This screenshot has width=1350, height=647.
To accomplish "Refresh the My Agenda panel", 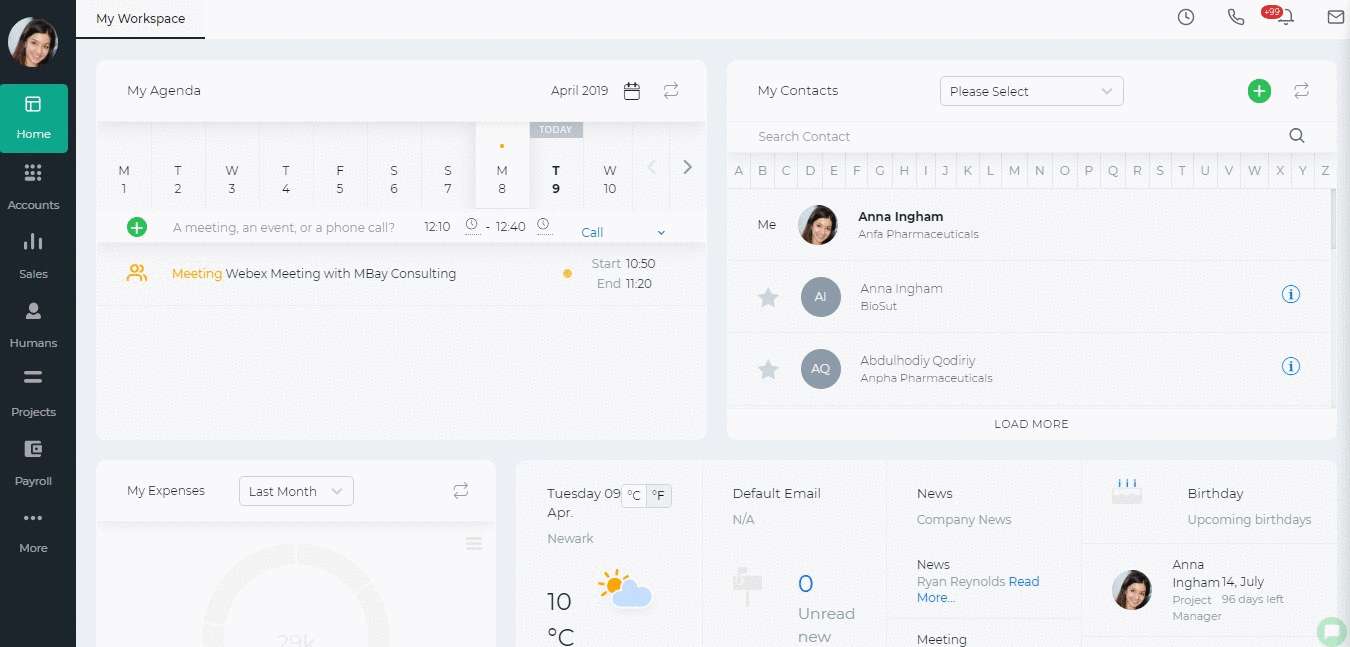I will [671, 91].
